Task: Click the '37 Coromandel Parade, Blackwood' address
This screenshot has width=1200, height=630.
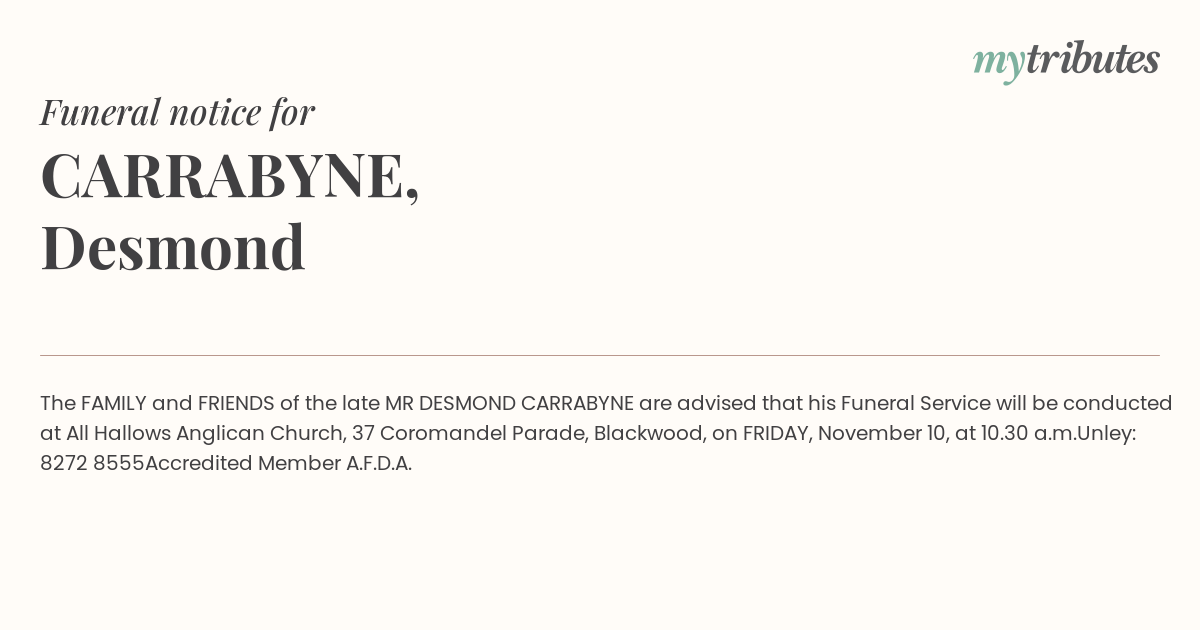Action: tap(528, 434)
